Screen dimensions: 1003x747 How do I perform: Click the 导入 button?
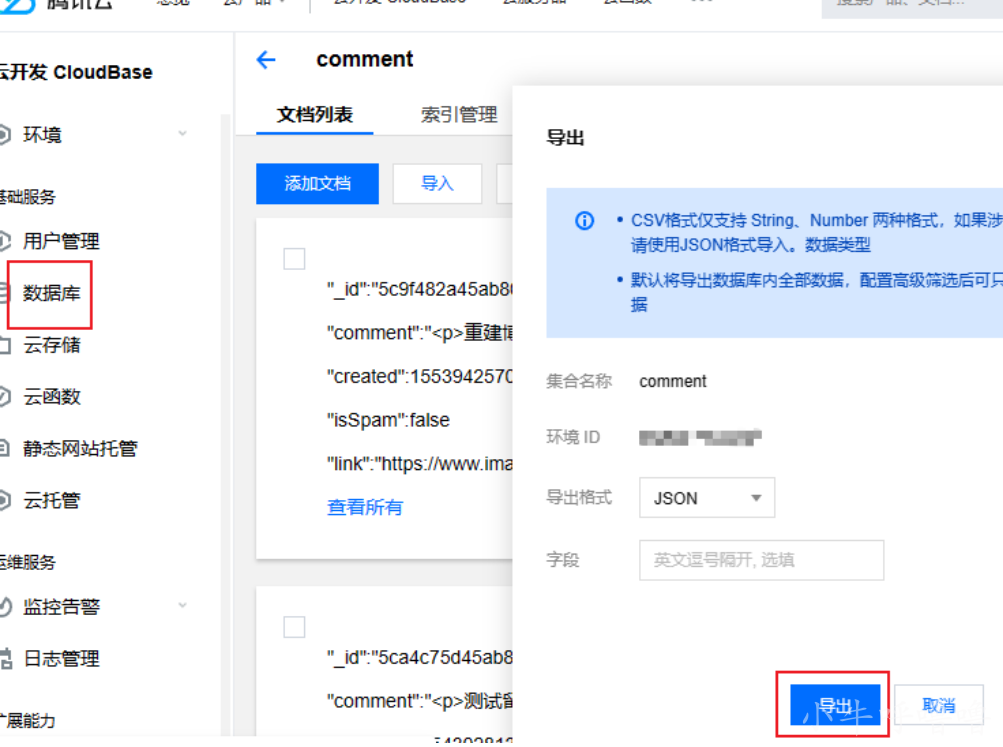point(437,184)
